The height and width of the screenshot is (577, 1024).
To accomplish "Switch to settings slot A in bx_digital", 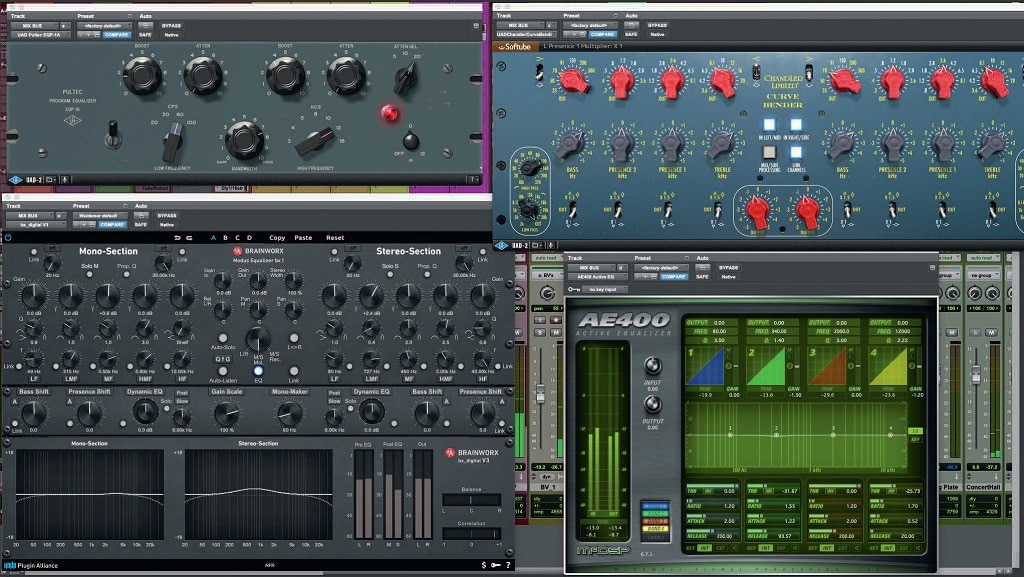I will [x=213, y=238].
